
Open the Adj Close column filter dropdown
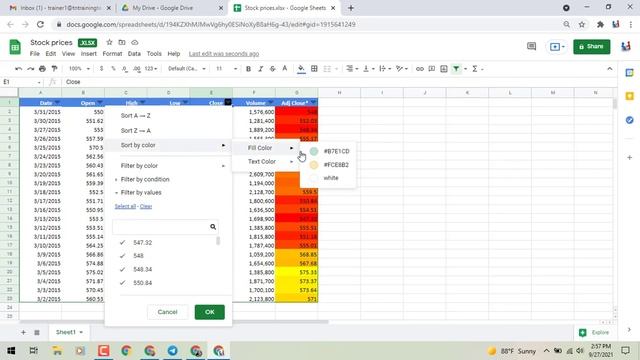coord(313,102)
